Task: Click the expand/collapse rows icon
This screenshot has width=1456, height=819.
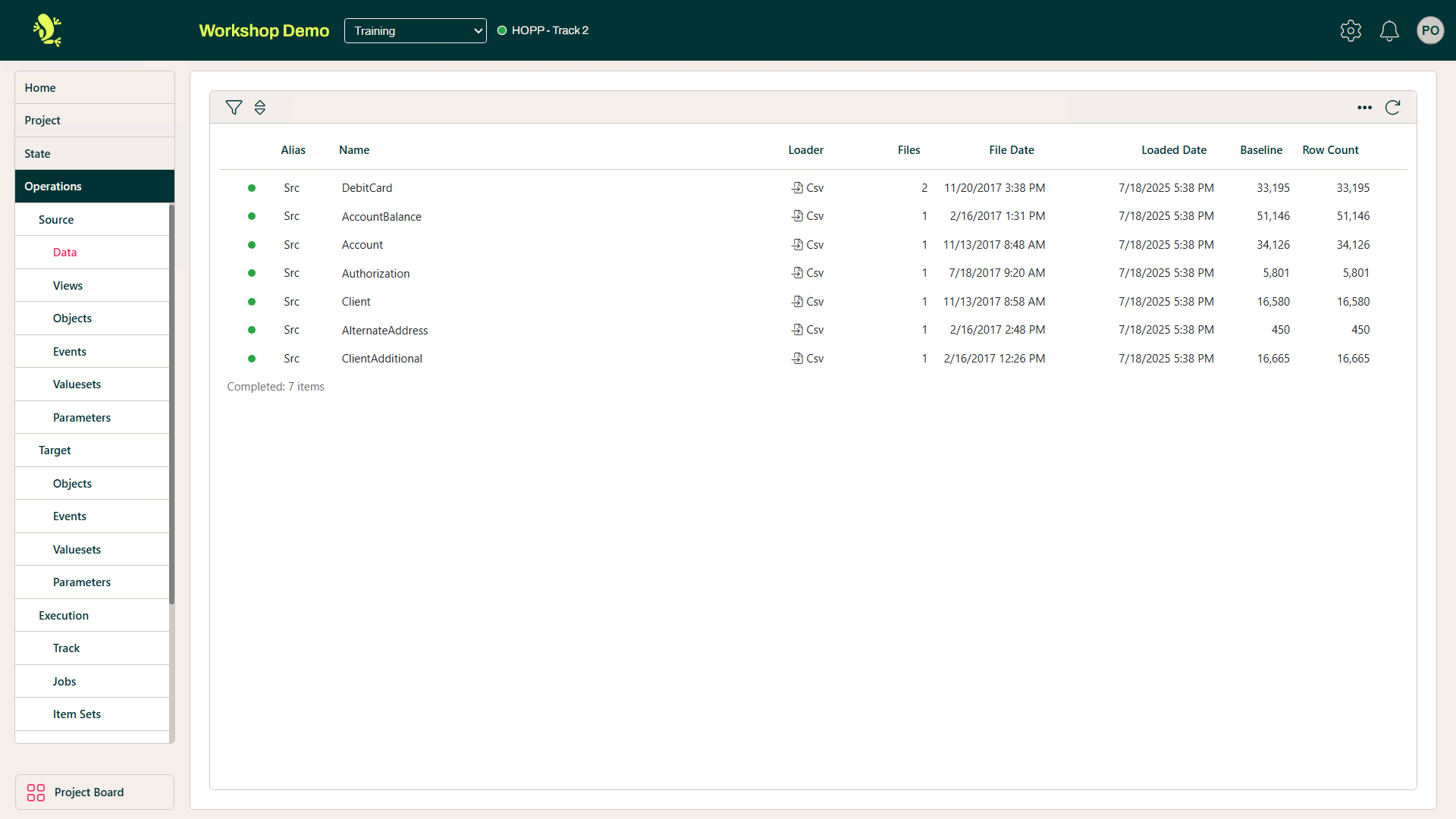Action: [260, 108]
